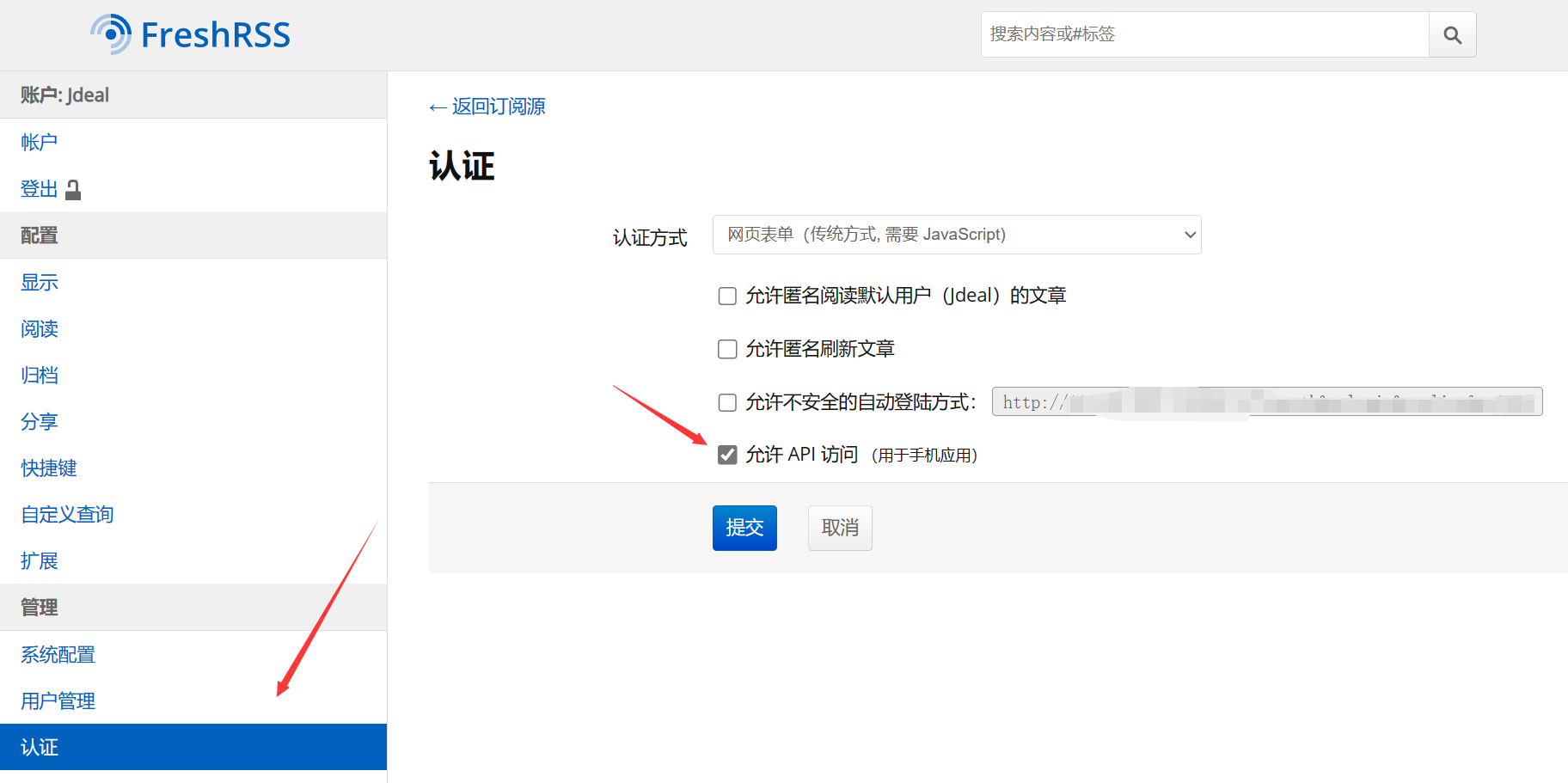
Task: Click the FreshRSS logo icon
Action: 111,34
